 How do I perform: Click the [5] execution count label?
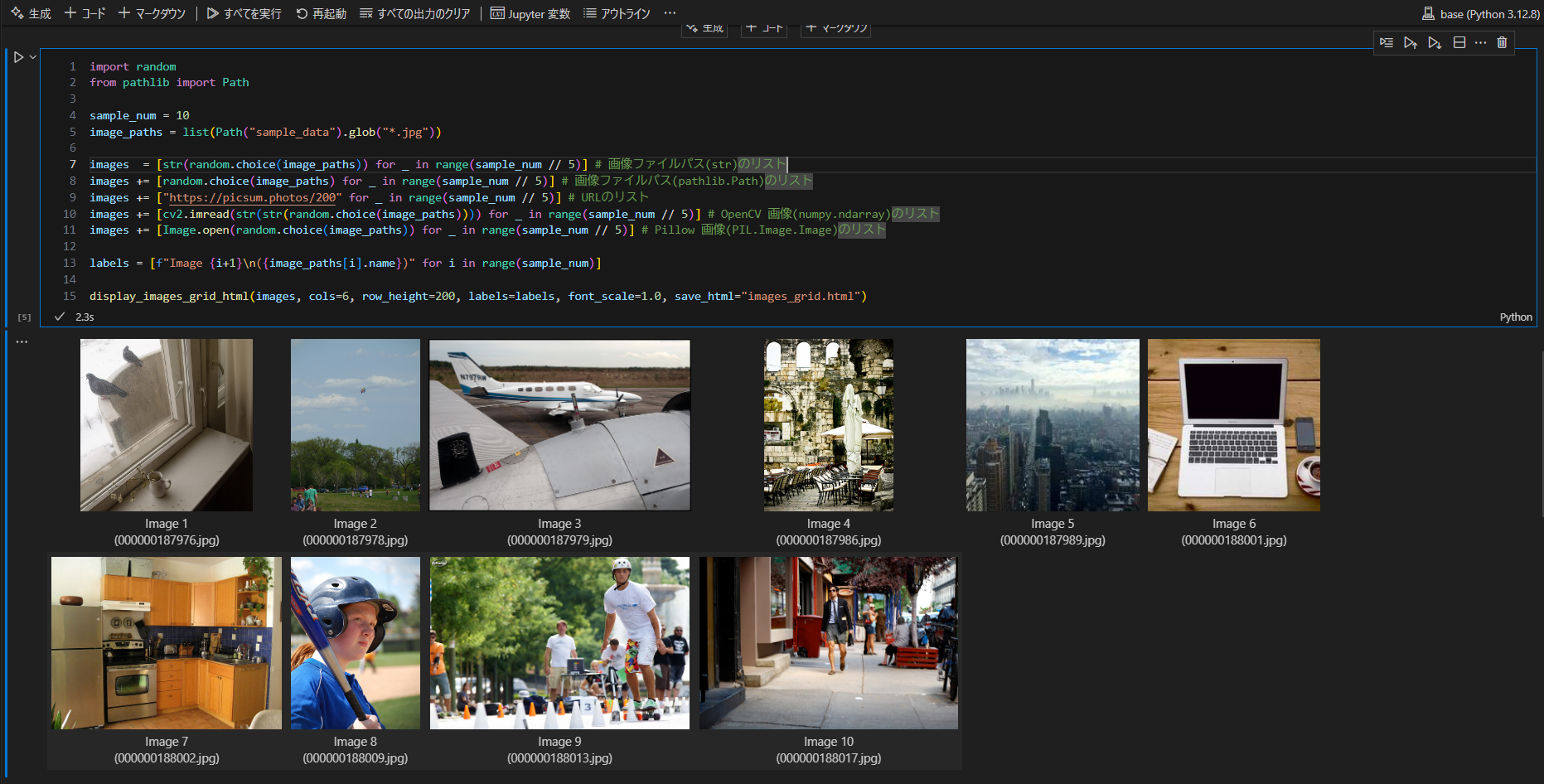[25, 317]
